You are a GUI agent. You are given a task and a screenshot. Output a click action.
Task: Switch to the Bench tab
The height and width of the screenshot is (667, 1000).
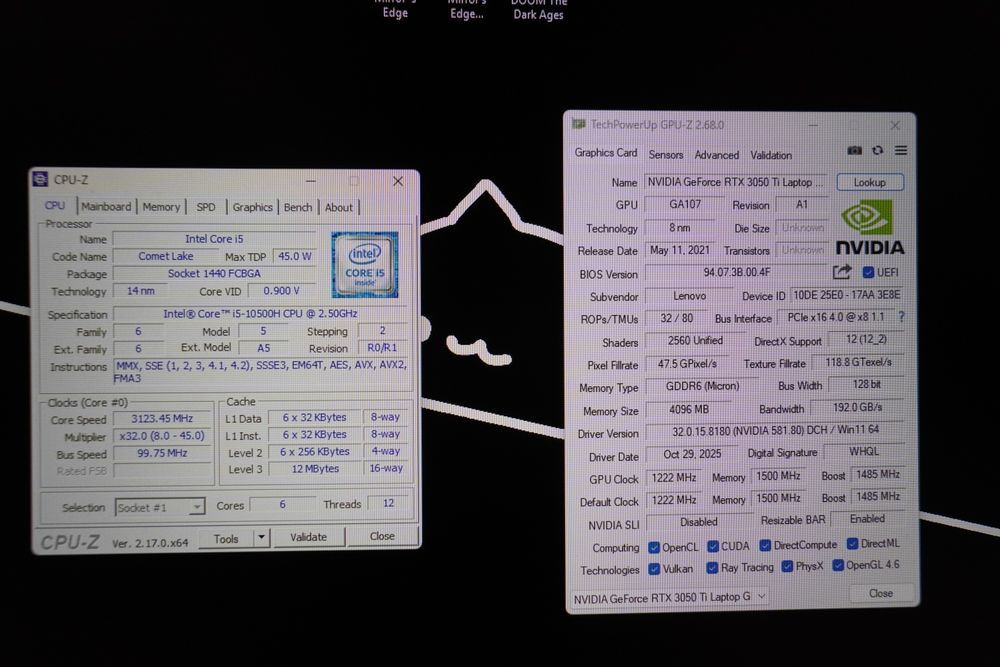(298, 207)
